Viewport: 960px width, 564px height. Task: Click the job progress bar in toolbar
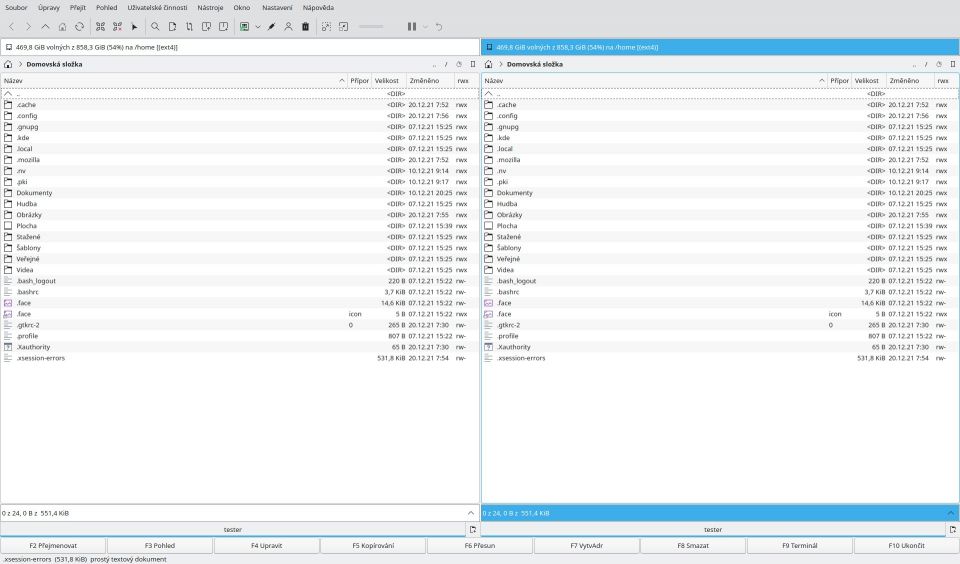[x=371, y=27]
